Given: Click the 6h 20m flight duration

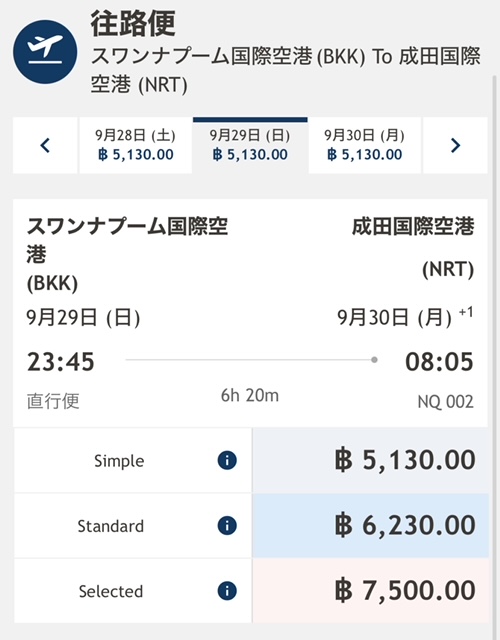Looking at the screenshot, I should point(250,396).
